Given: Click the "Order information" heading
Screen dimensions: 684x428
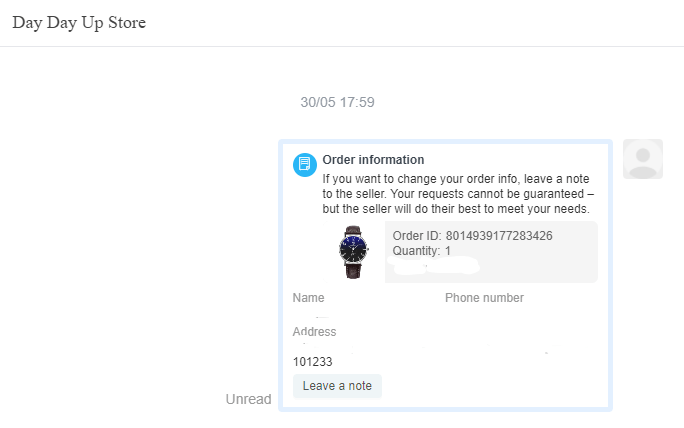Looking at the screenshot, I should click(373, 160).
